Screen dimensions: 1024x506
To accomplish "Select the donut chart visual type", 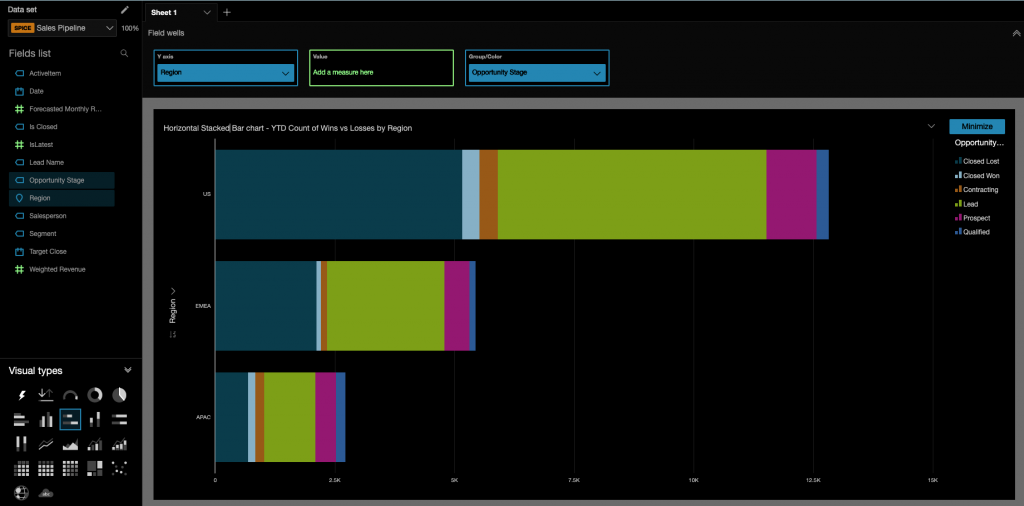I will click(95, 395).
